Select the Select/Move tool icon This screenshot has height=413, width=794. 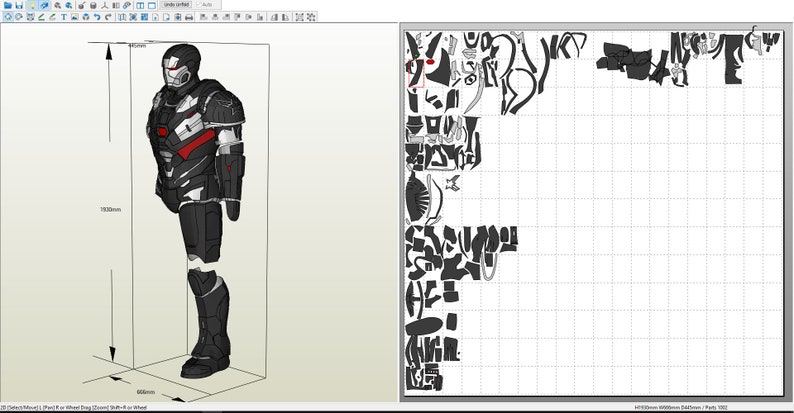8,17
